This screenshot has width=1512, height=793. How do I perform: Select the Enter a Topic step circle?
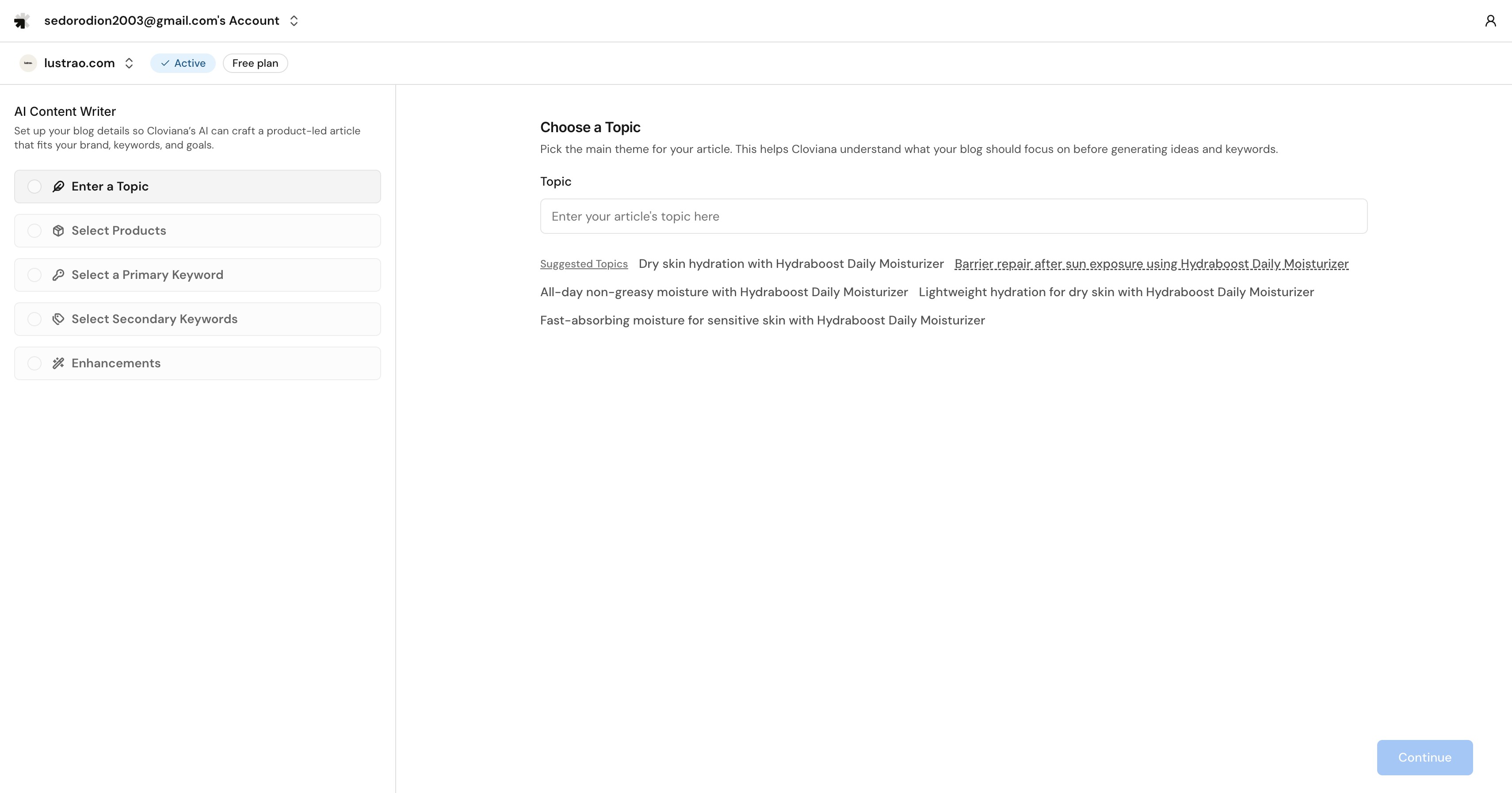(x=34, y=187)
